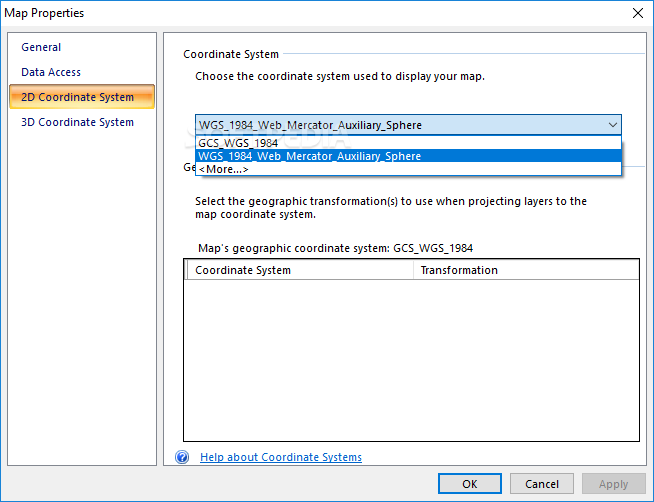The image size is (654, 502).
Task: Close the Map Properties dialog
Action: coord(637,13)
